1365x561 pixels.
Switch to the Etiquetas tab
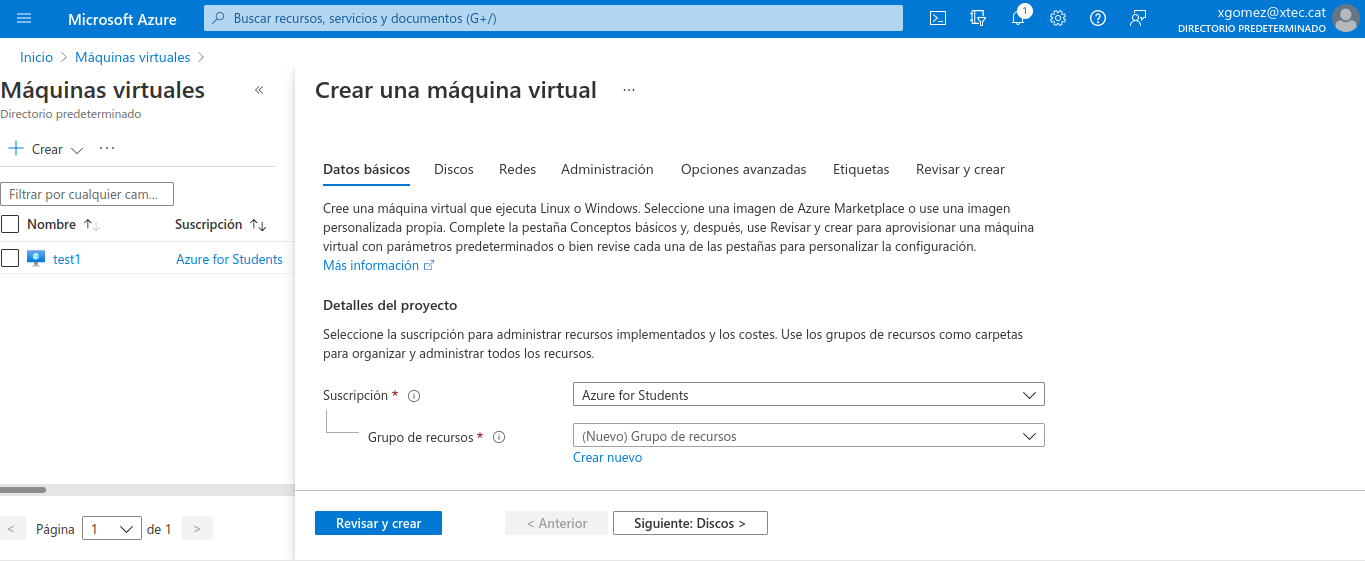(x=861, y=169)
